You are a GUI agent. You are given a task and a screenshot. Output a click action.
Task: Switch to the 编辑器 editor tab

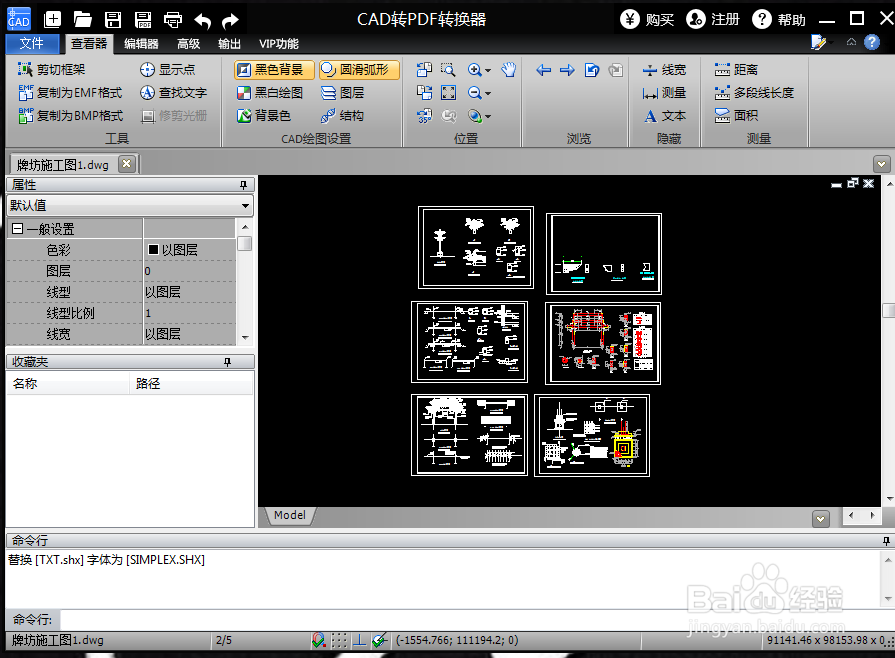pos(141,44)
